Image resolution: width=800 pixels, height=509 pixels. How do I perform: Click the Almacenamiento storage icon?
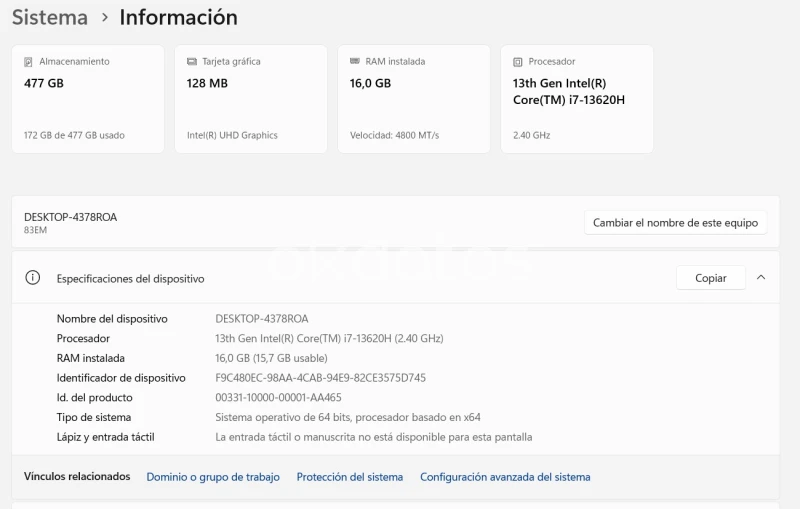click(28, 62)
